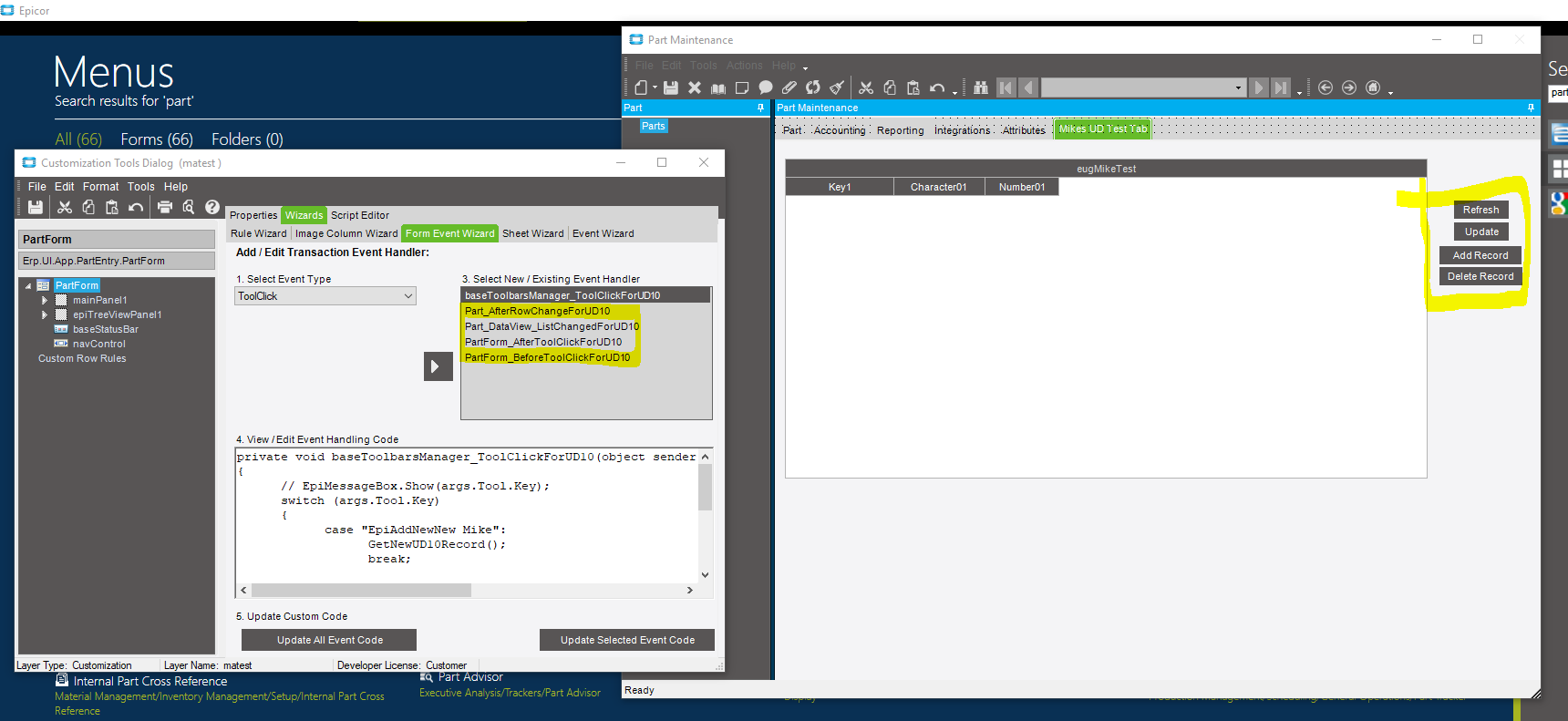Pin the Part tree panel
Screen dimensions: 1568x721
[760, 108]
